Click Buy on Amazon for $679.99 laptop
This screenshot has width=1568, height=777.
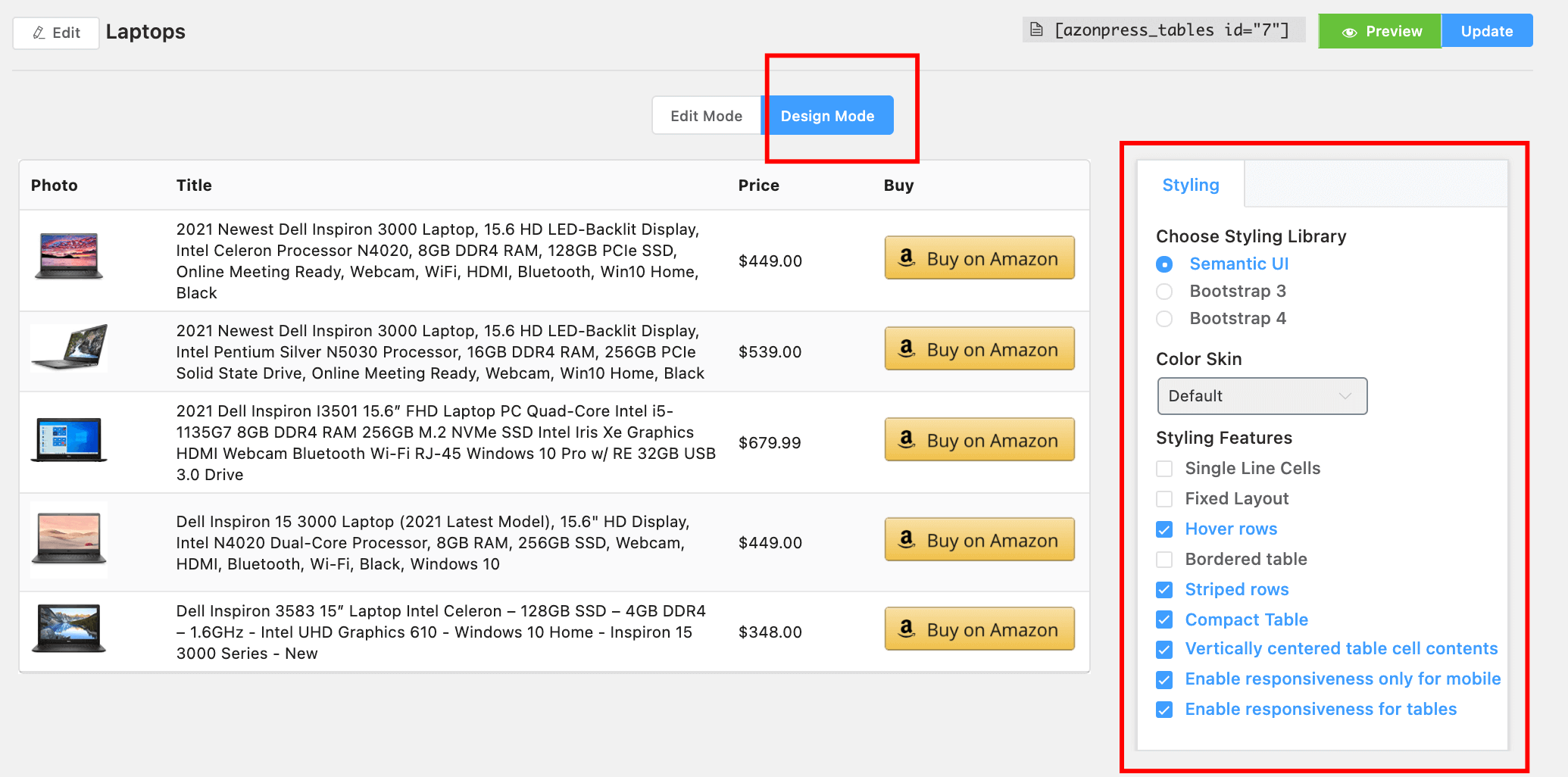point(979,440)
